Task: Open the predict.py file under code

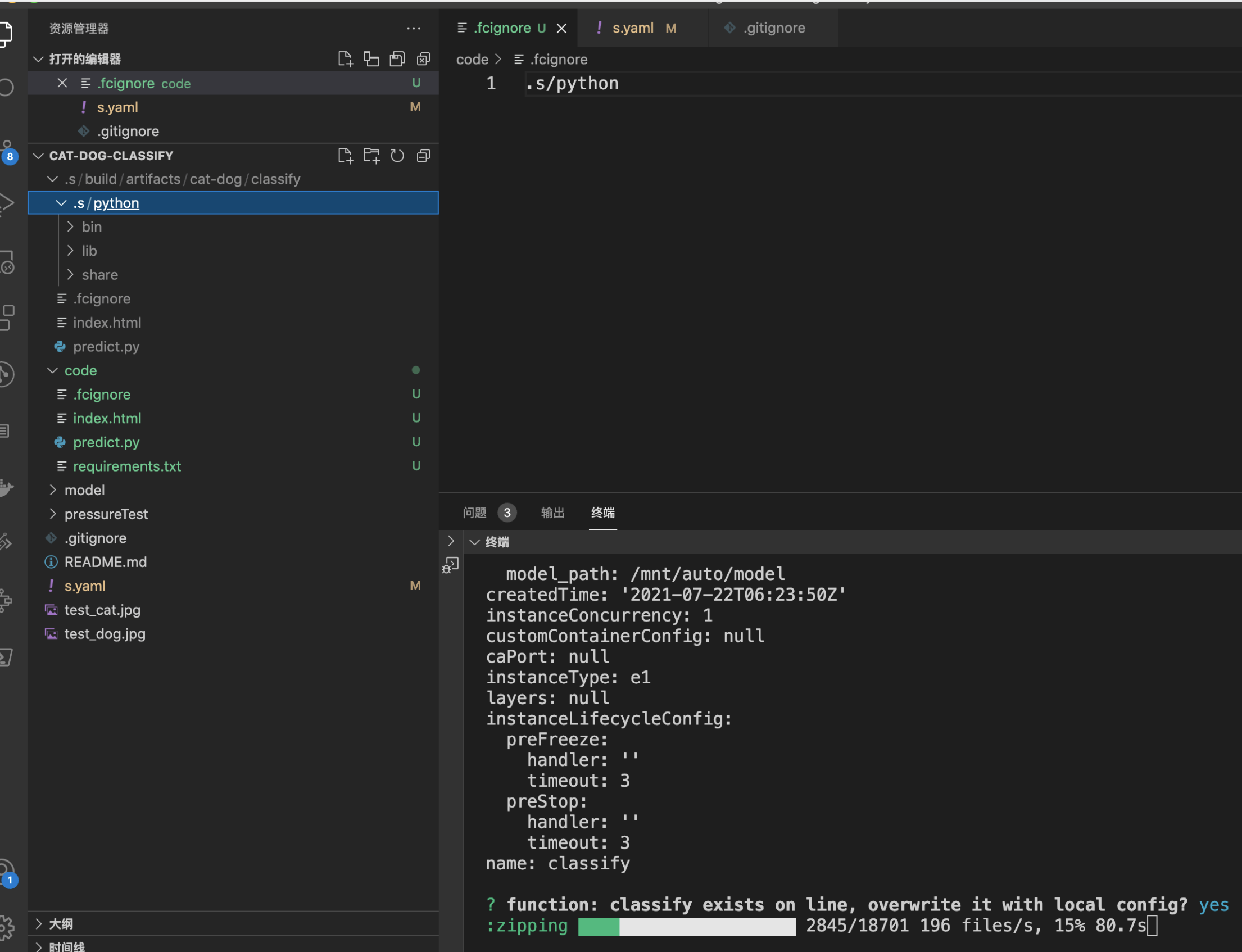Action: point(107,442)
